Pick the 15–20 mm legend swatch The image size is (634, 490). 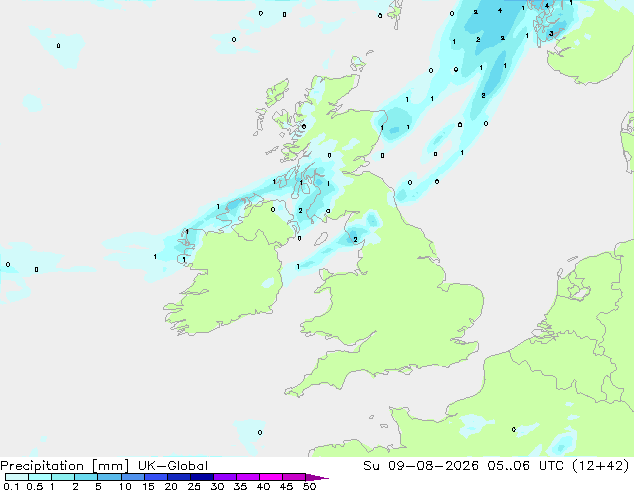[x=156, y=477]
